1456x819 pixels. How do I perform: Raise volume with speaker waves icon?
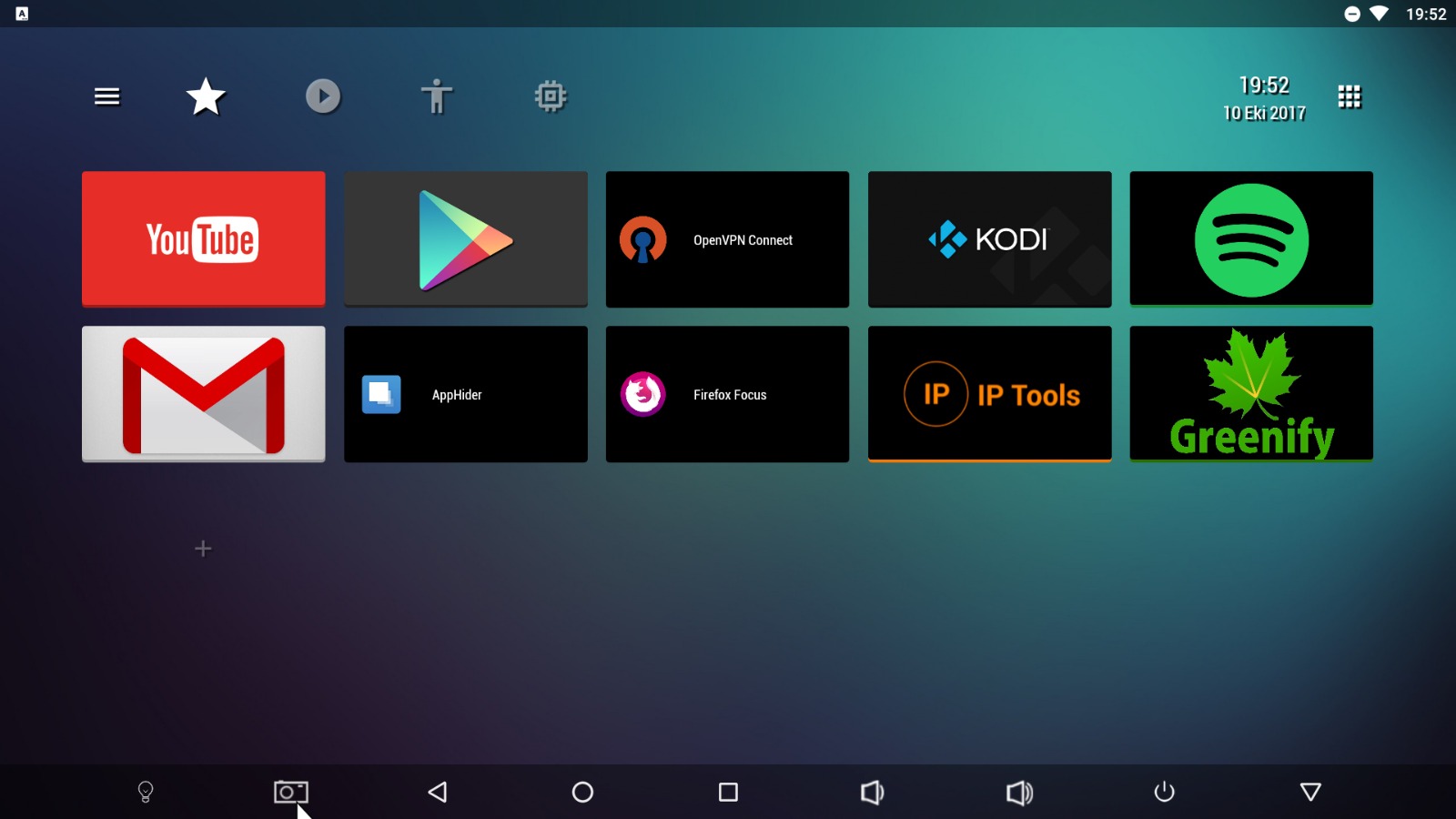[1019, 793]
